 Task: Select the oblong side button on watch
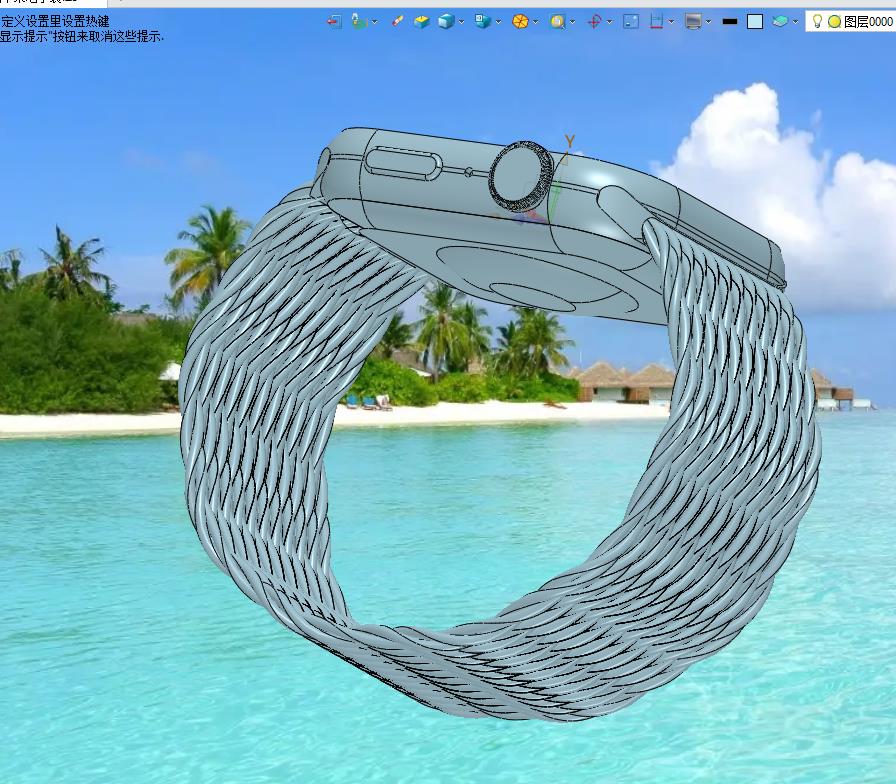403,163
